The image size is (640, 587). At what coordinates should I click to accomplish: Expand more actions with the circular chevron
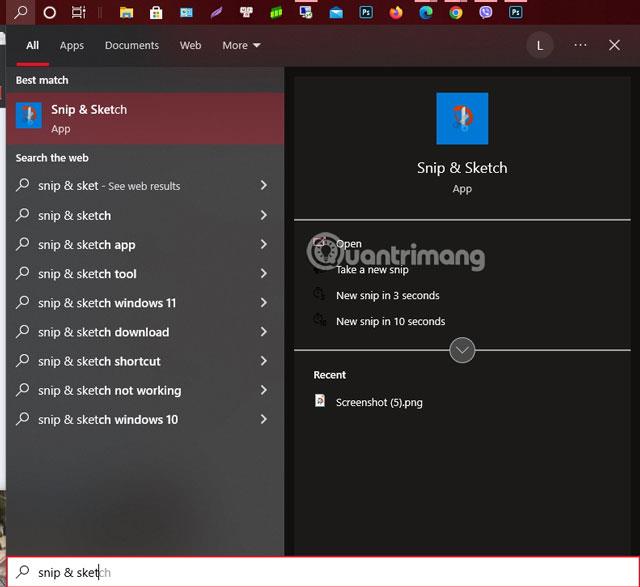462,350
